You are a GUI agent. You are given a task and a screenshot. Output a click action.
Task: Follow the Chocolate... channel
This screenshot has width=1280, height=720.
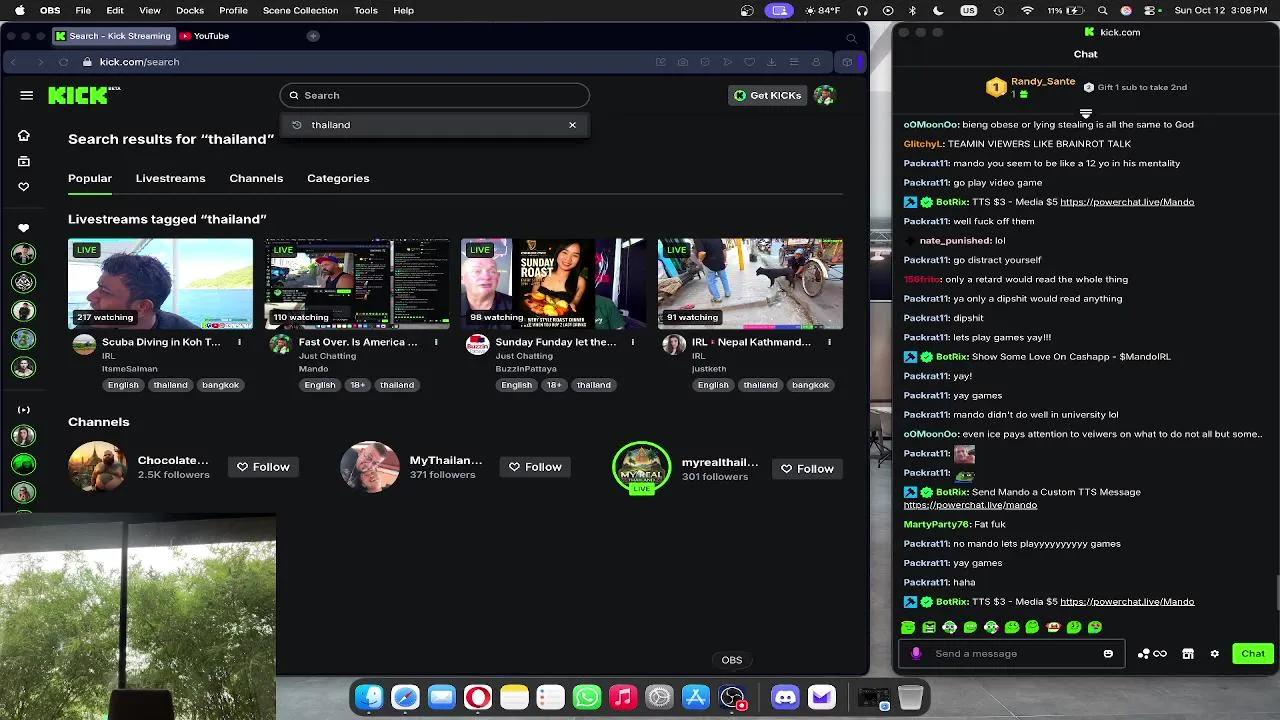[263, 467]
